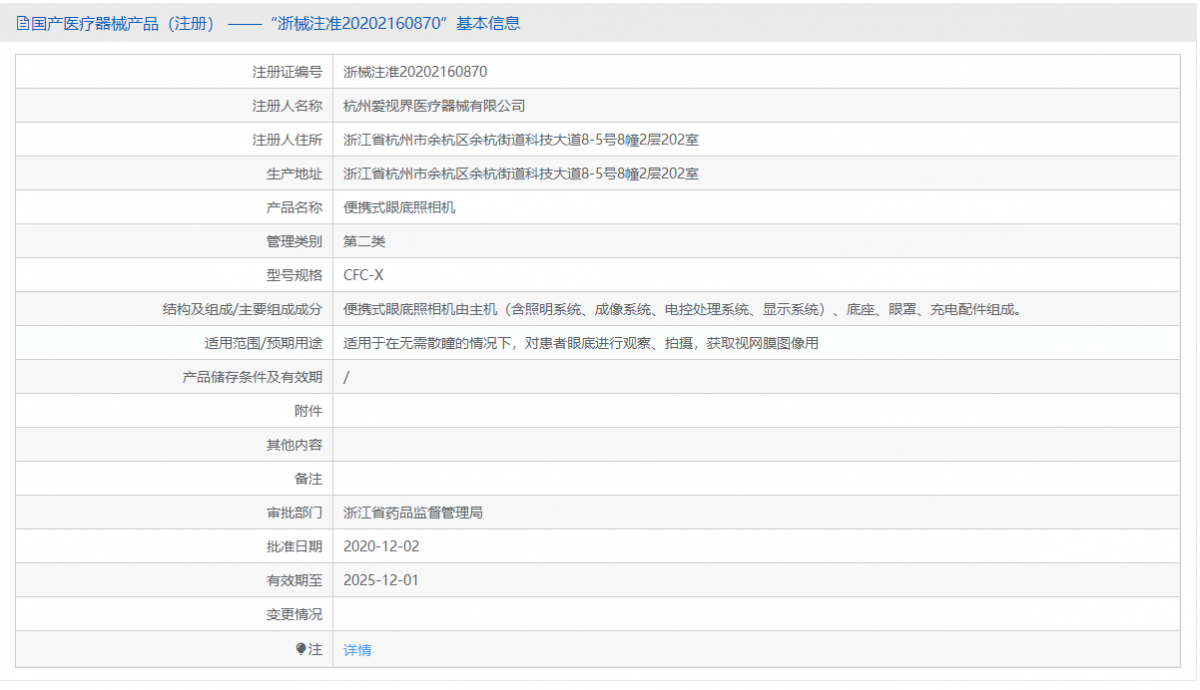Viewport: 1200px width, 690px height.
Task: Click the 批准日期 label
Action: click(294, 548)
